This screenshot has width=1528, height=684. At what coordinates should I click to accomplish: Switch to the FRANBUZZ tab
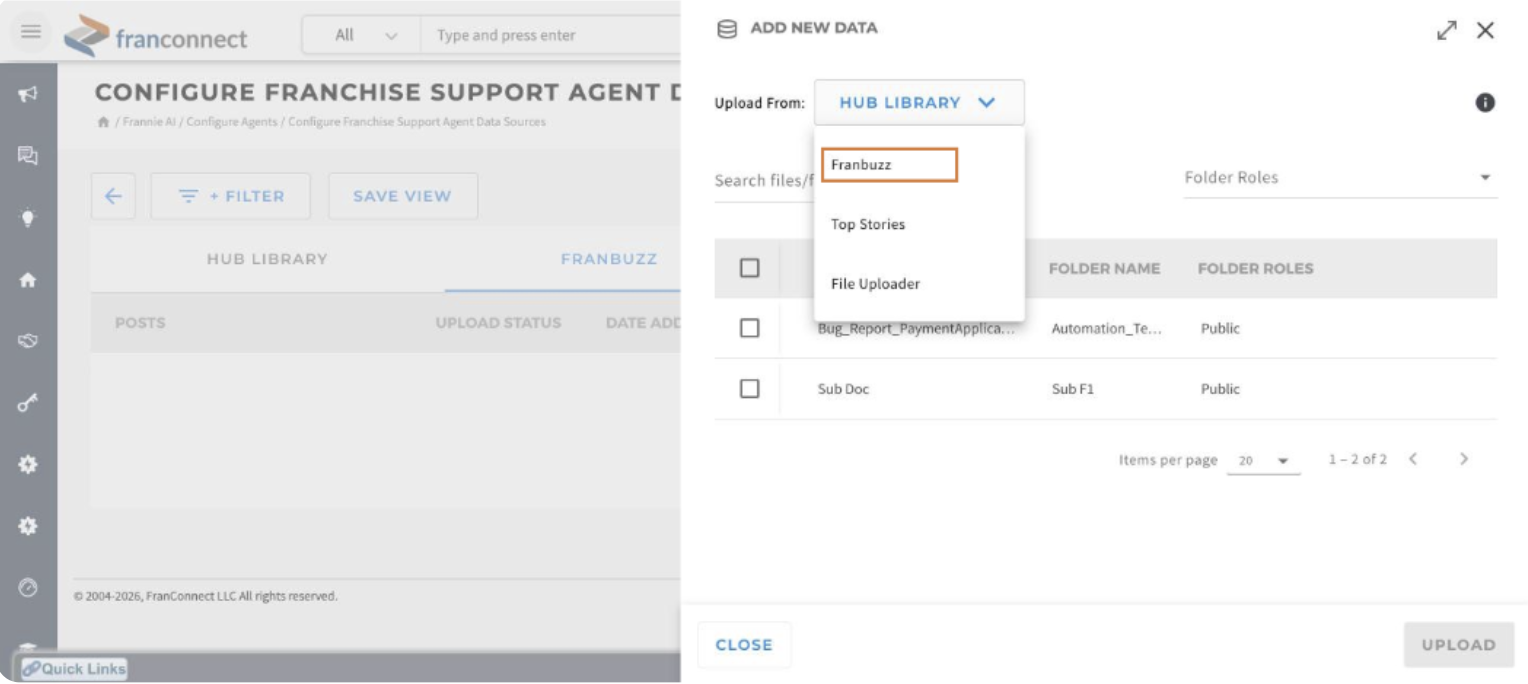(608, 259)
